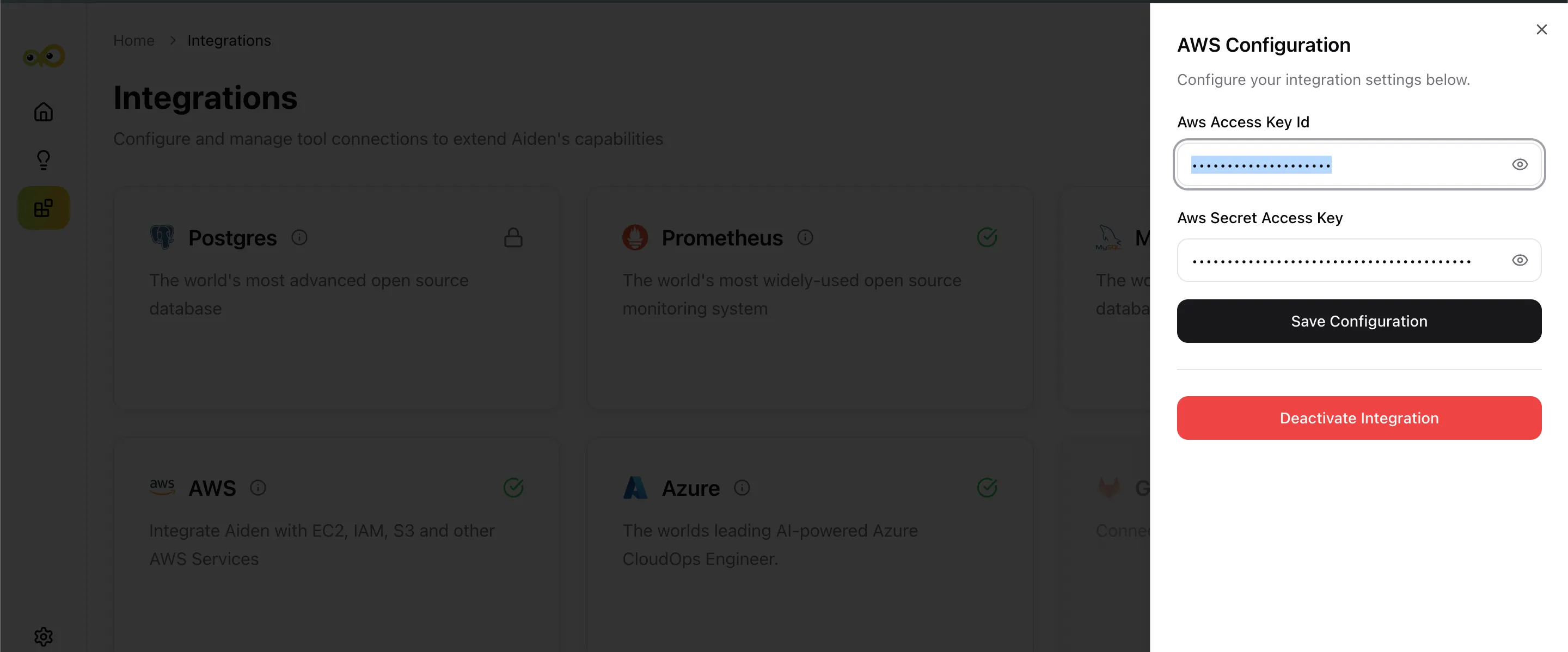
Task: Show info for AWS integration
Action: [x=258, y=487]
